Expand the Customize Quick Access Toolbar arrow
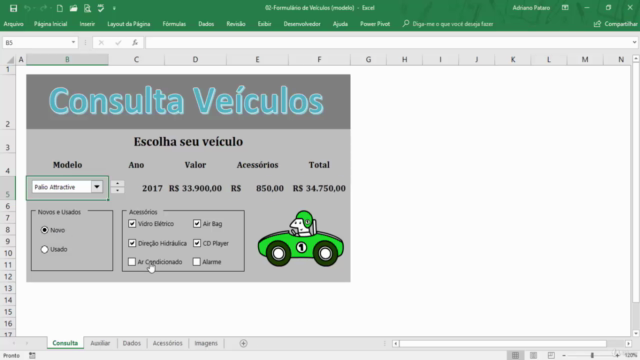640x360 pixels. [114, 8]
